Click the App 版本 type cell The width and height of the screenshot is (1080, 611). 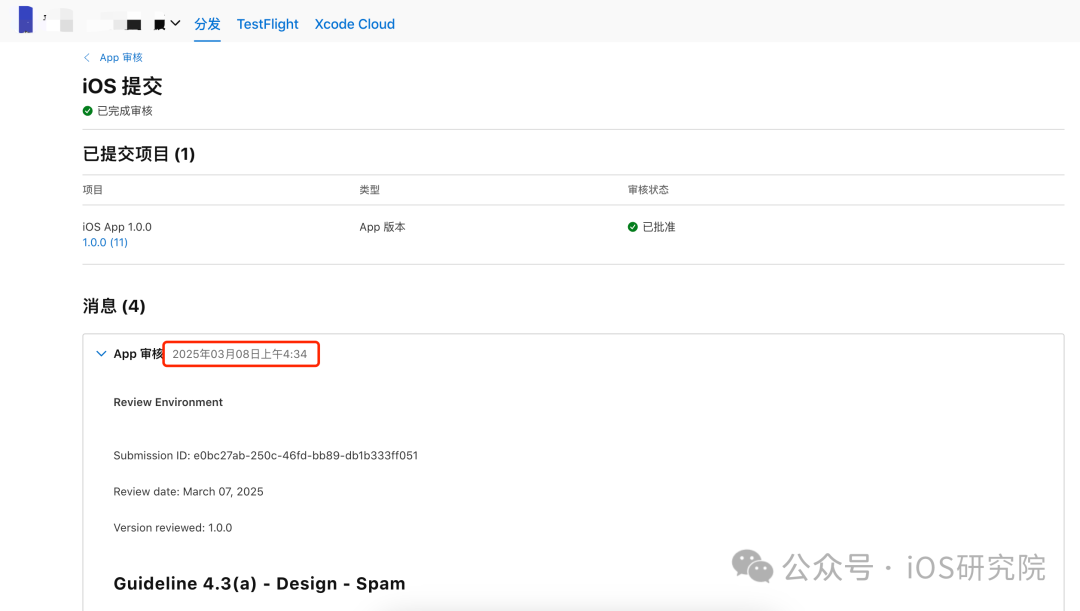tap(382, 227)
